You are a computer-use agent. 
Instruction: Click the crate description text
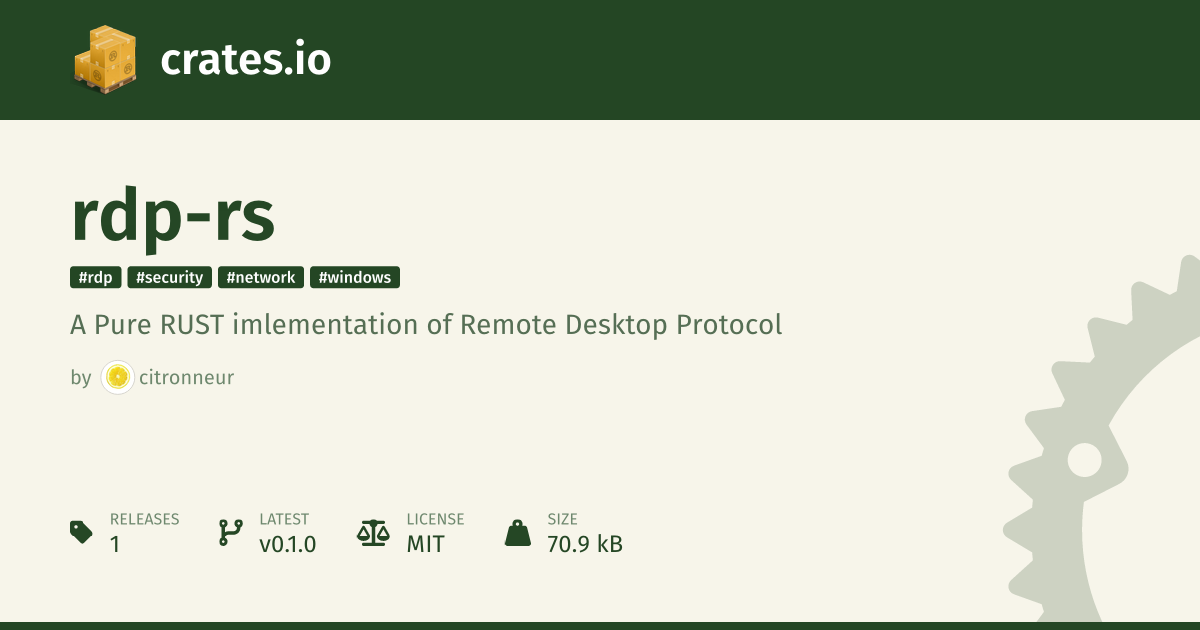coord(426,326)
